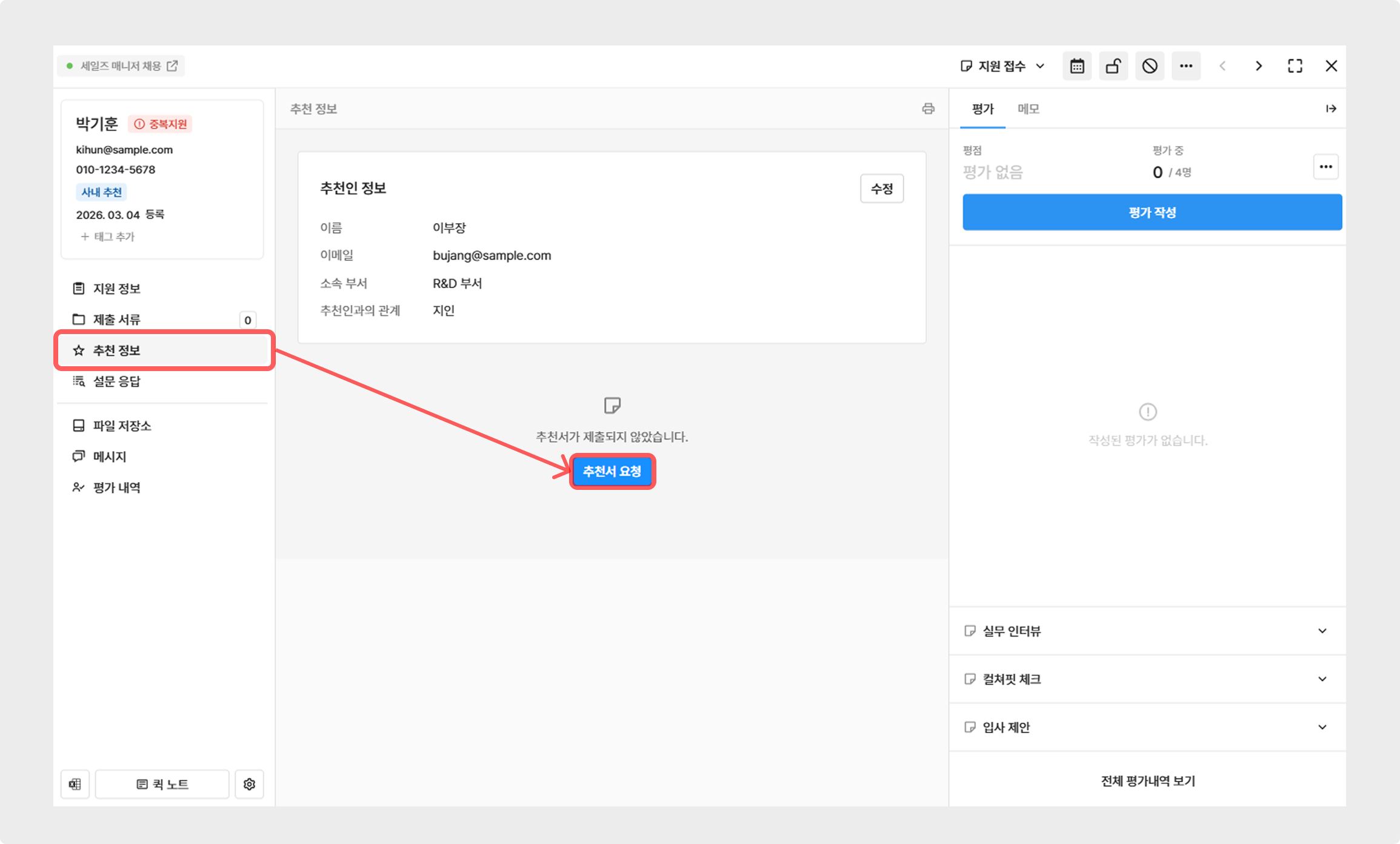Open the evaluation more options button

[x=1326, y=167]
